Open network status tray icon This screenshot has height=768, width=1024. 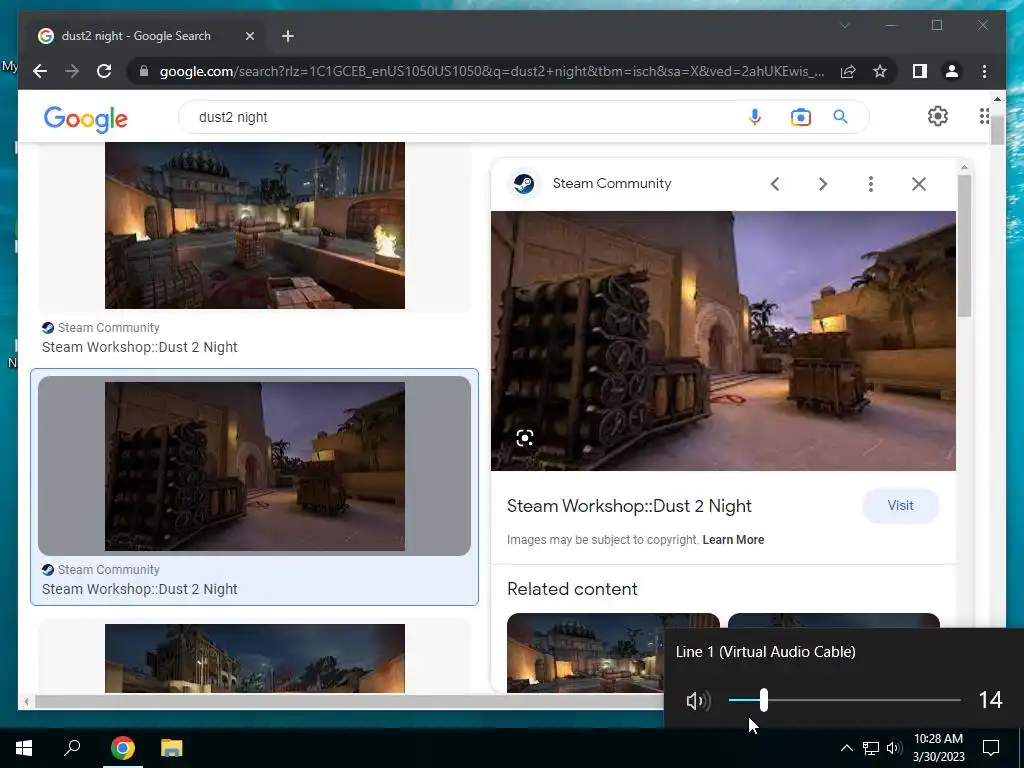click(871, 748)
